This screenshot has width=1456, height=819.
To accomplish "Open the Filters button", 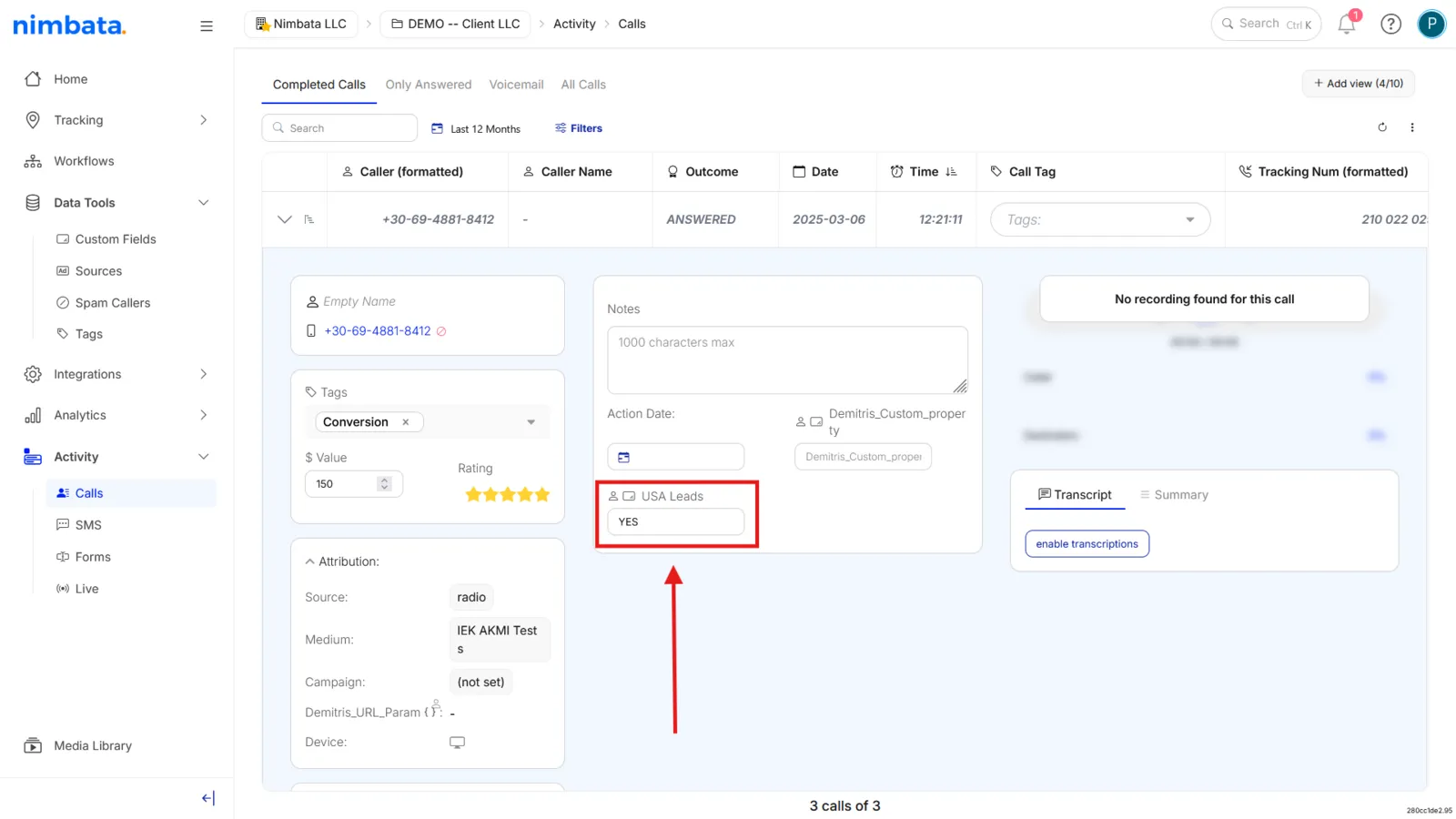I will (x=579, y=128).
